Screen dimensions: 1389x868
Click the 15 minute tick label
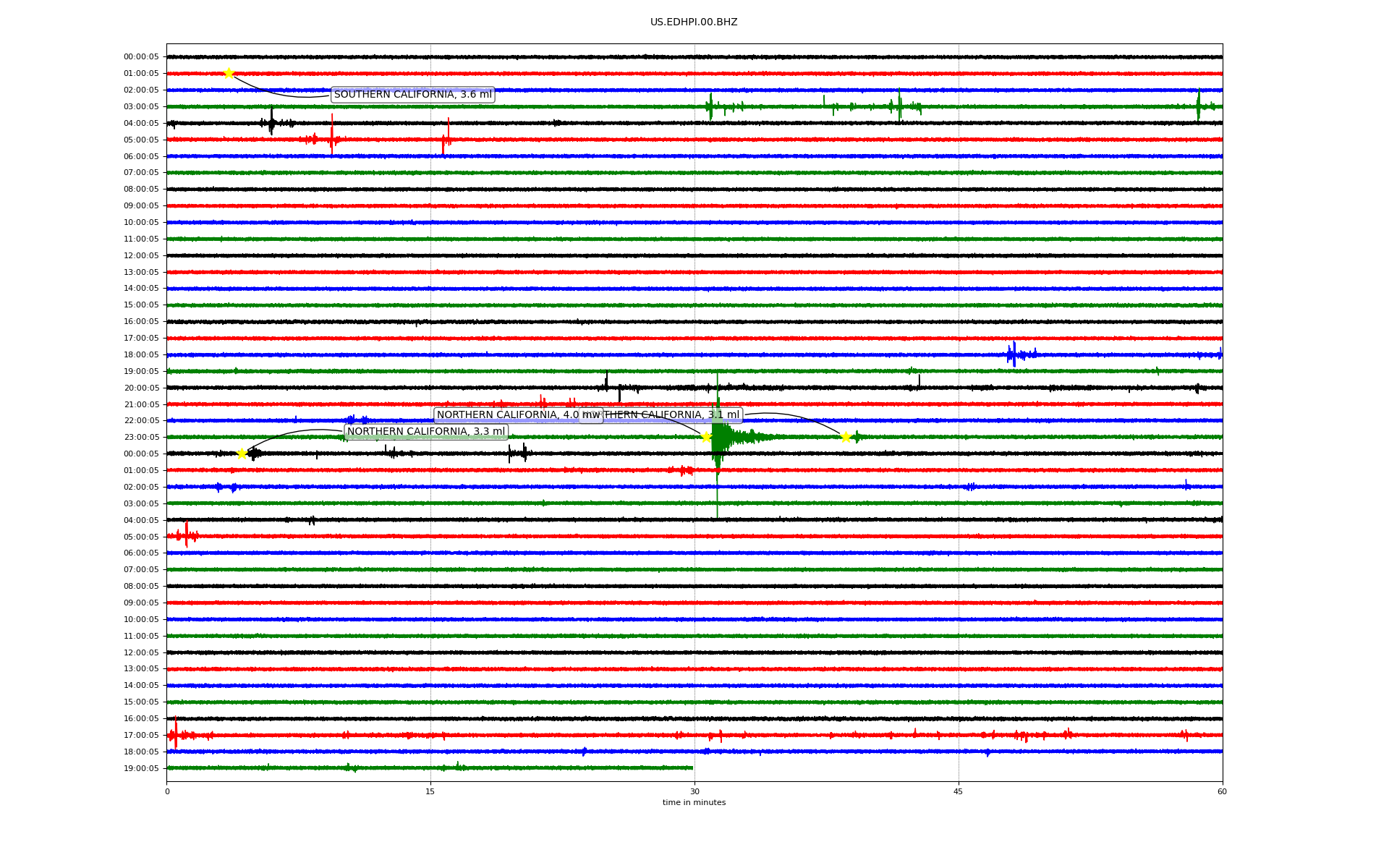430,791
